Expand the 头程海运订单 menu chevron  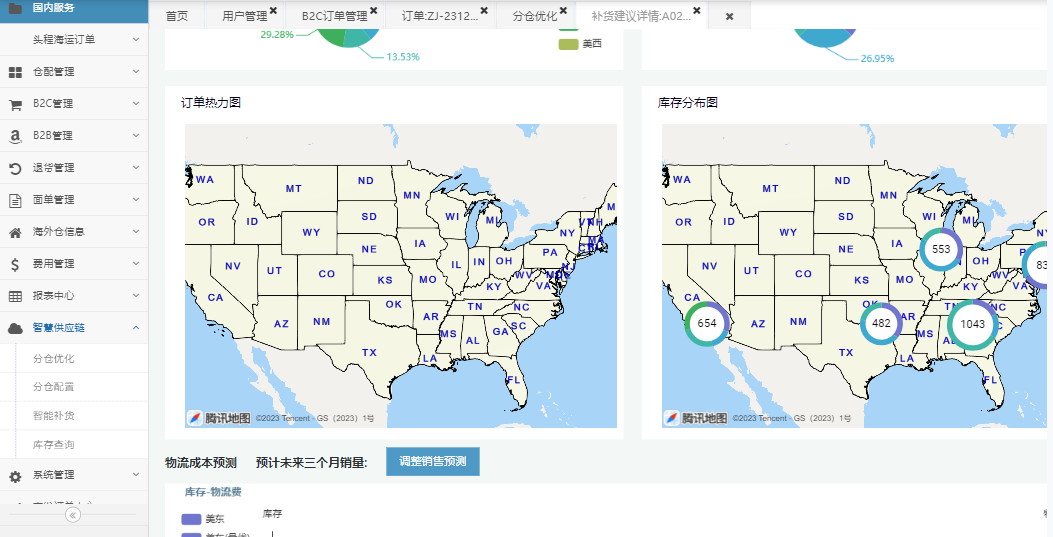pyautogui.click(x=136, y=40)
